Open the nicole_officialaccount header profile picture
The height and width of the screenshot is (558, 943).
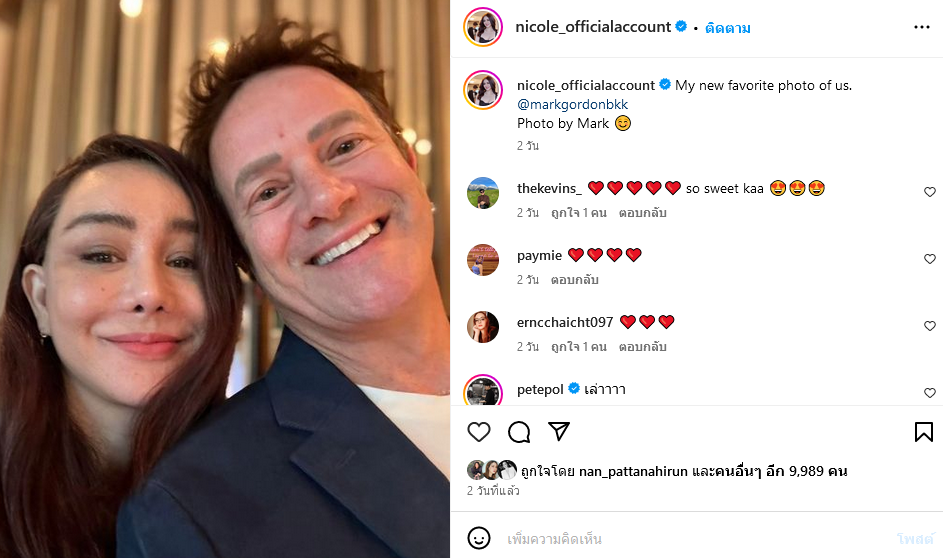click(483, 28)
